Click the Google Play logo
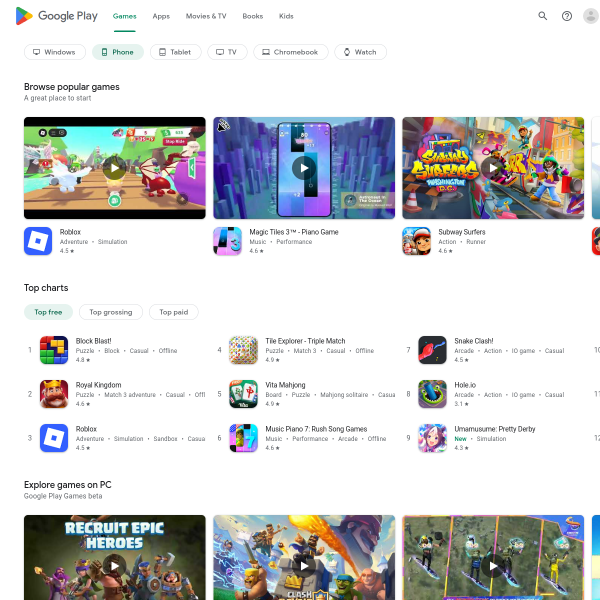 point(56,16)
